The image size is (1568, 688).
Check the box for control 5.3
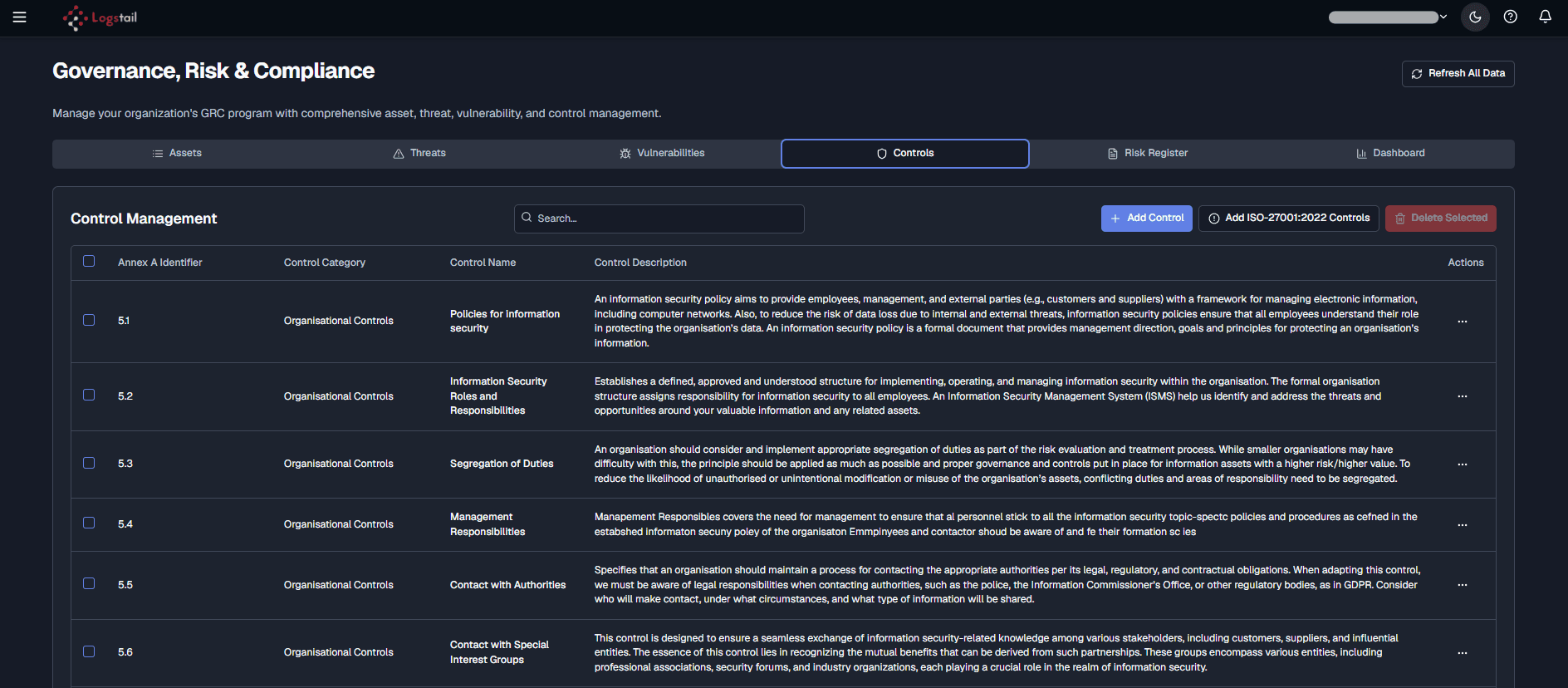89,463
